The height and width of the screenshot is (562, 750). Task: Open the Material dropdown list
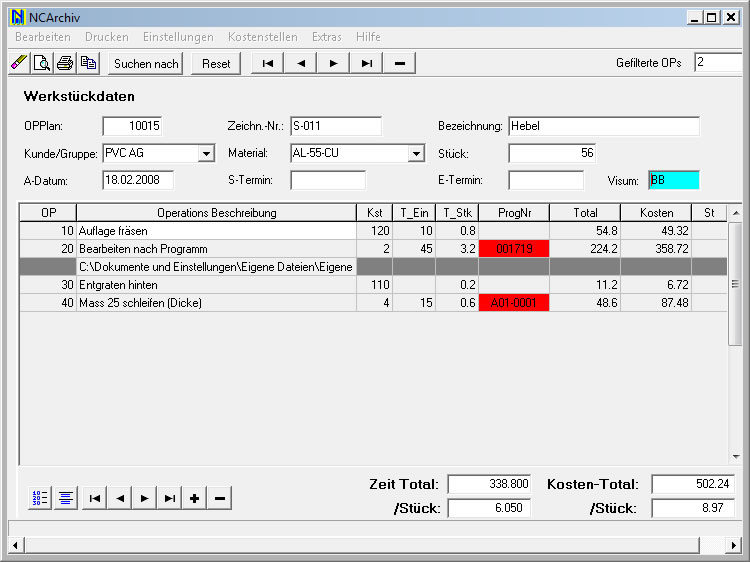pyautogui.click(x=416, y=154)
